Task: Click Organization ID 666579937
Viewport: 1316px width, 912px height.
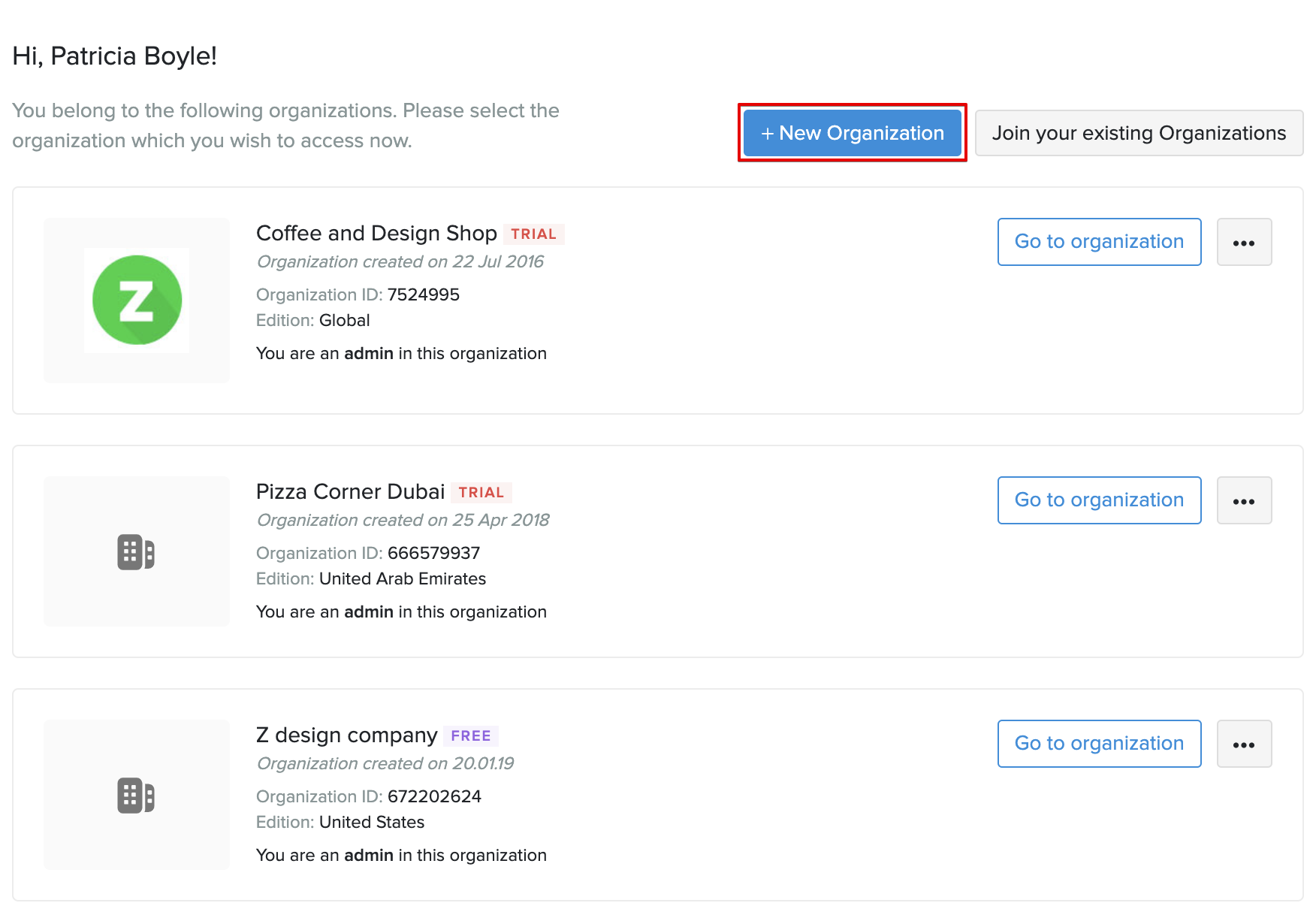Action: pos(433,553)
